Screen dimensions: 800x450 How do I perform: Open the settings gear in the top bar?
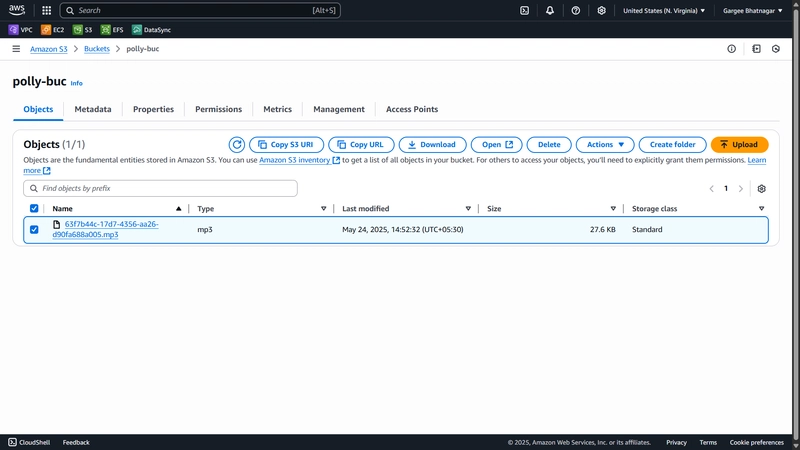(602, 10)
